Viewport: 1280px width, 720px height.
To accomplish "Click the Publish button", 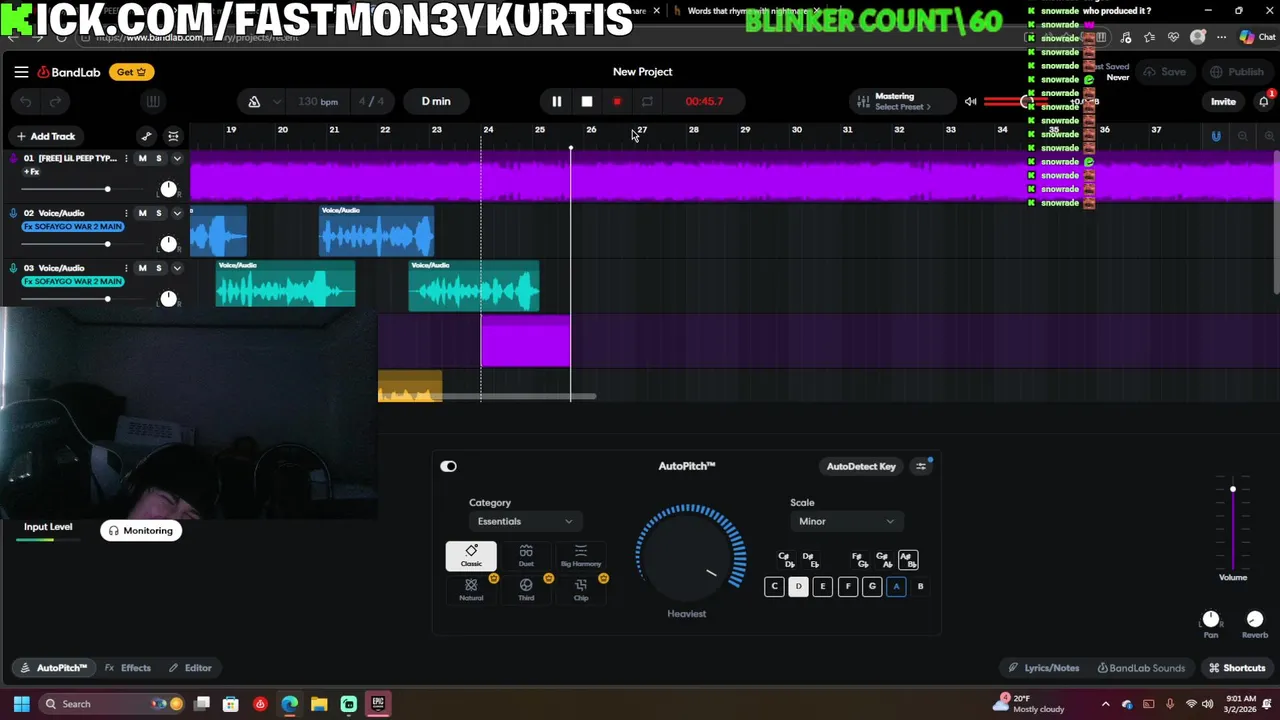I will pyautogui.click(x=1237, y=72).
